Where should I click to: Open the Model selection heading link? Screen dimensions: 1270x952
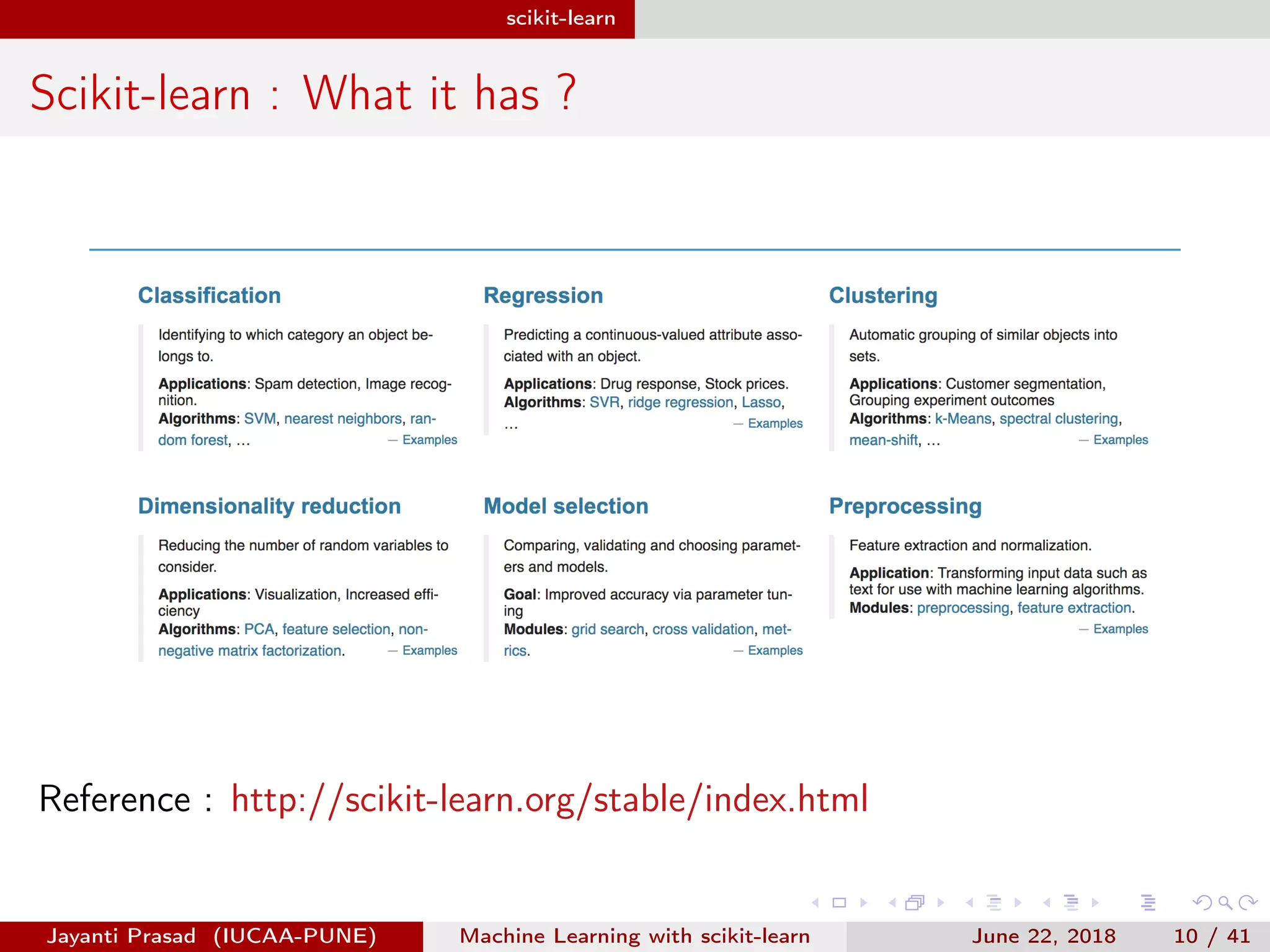(x=566, y=506)
